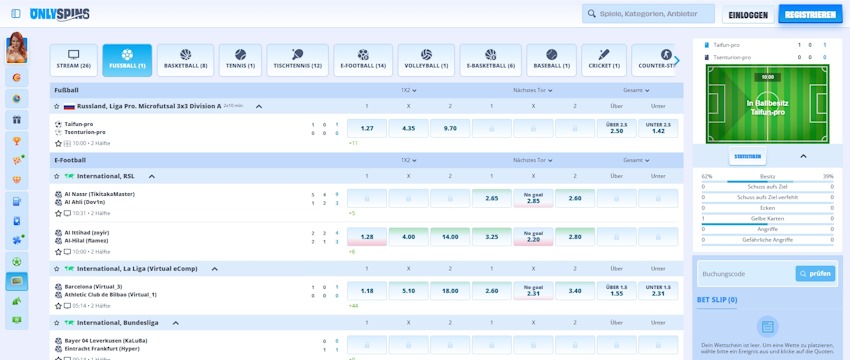Switch to the Volleyball (1) tab
This screenshot has height=360, width=850.
point(426,60)
